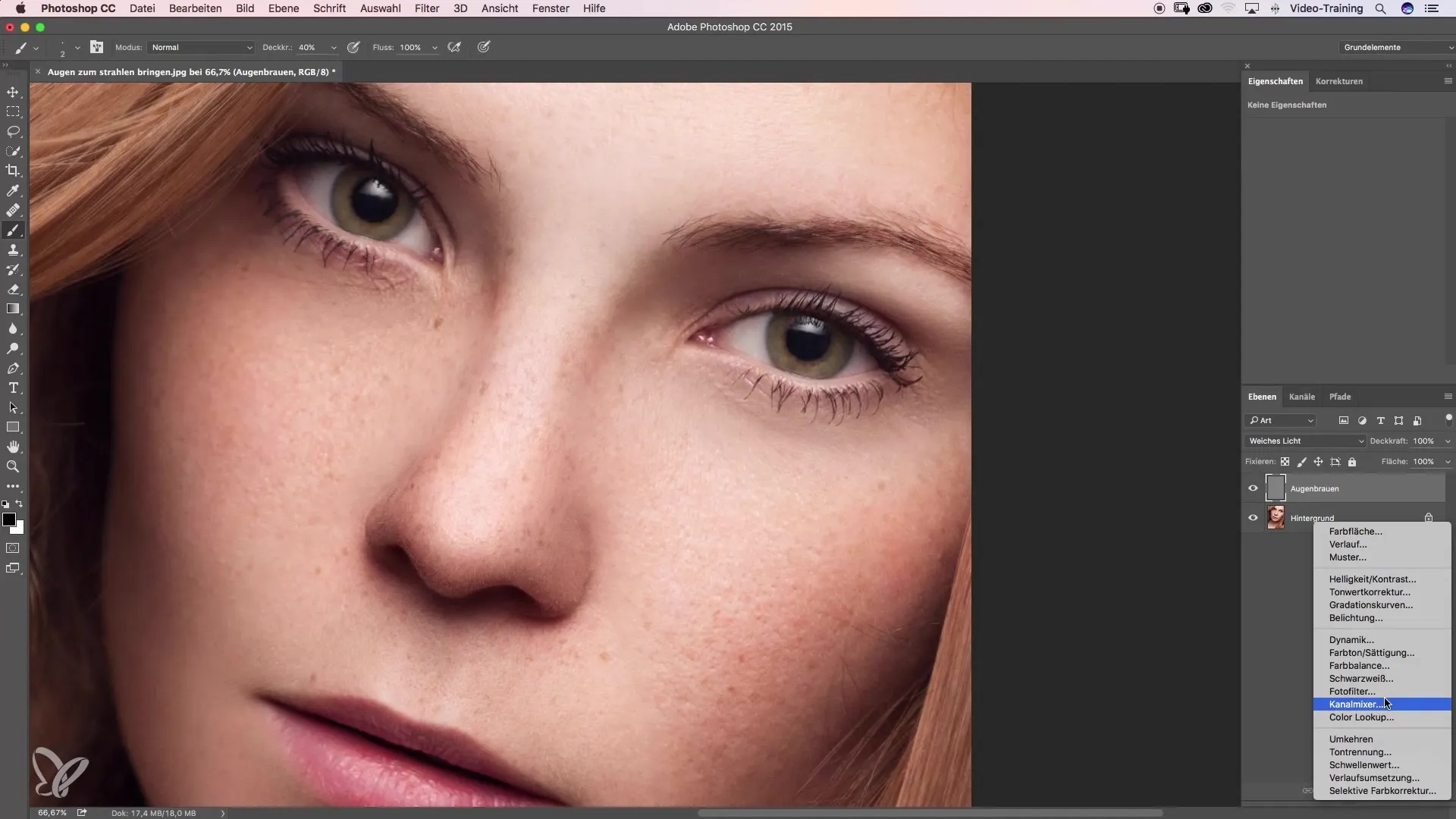
Task: Open the brush panel toggle icon
Action: pos(97,47)
